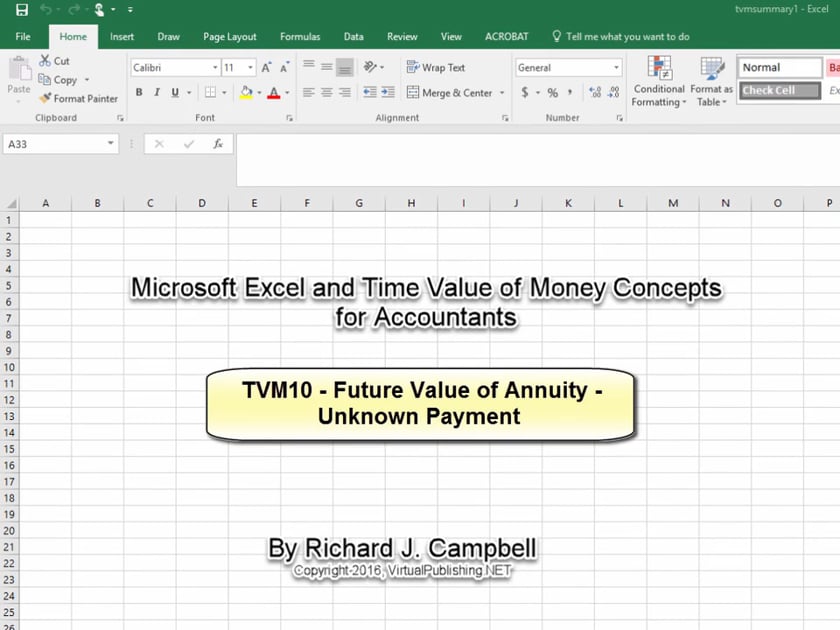The width and height of the screenshot is (840, 630).
Task: Toggle Align Right
Action: [x=345, y=92]
